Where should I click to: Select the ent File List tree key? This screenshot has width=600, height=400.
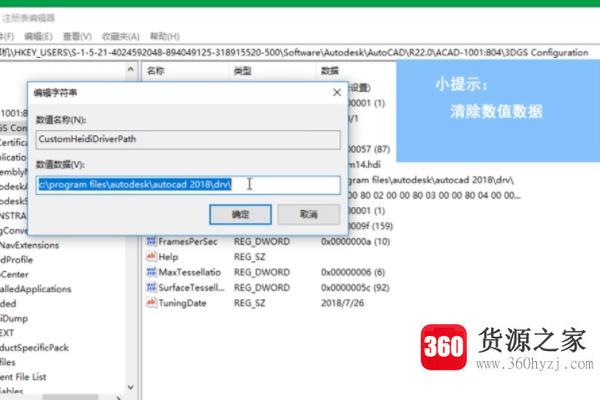(x=23, y=377)
